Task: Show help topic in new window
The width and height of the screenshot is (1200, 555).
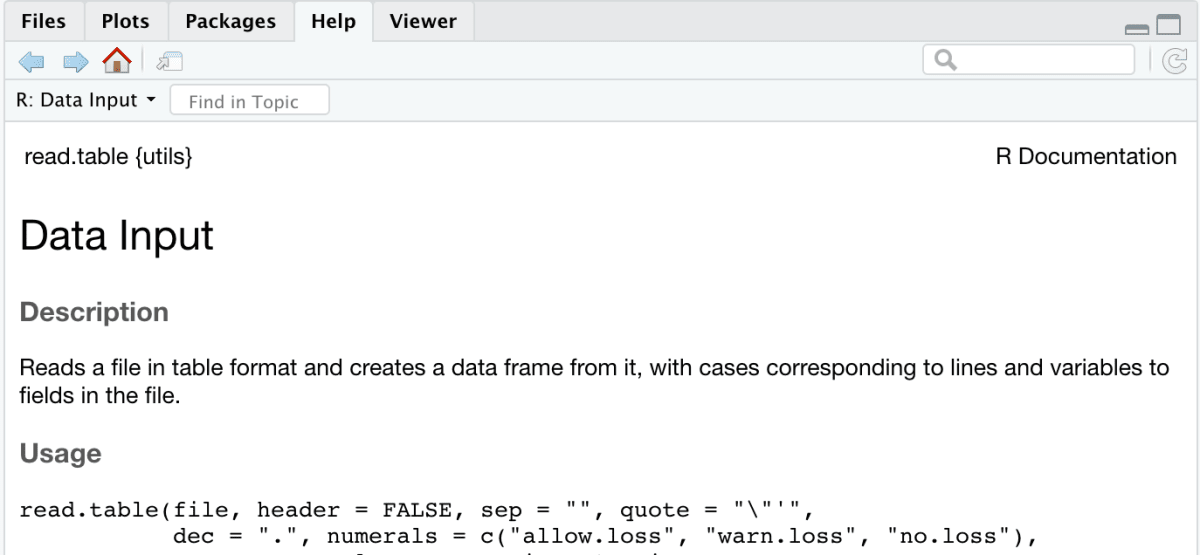Action: point(169,62)
